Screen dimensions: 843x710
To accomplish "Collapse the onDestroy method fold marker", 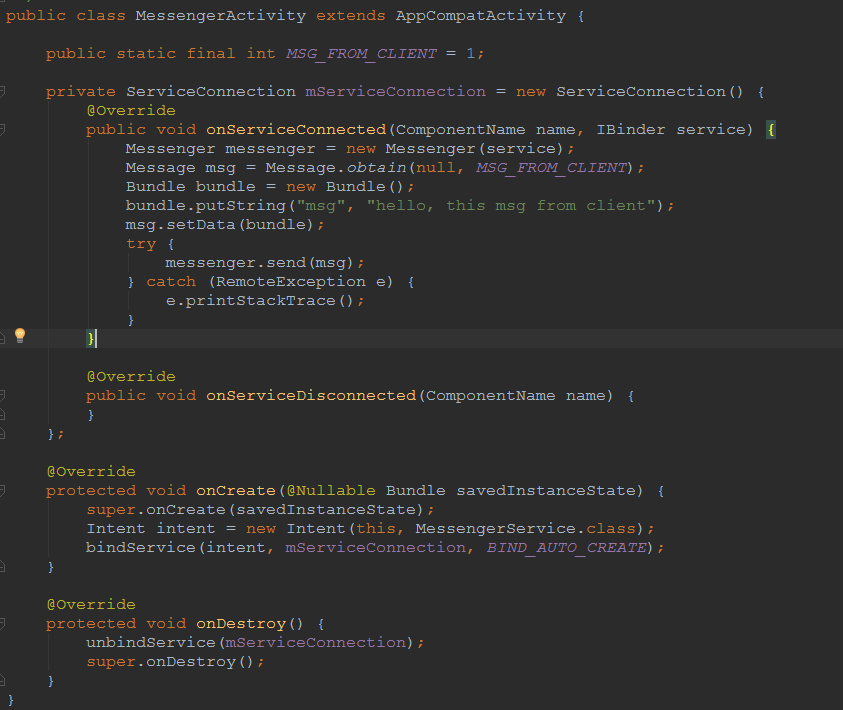I will 2,623.
